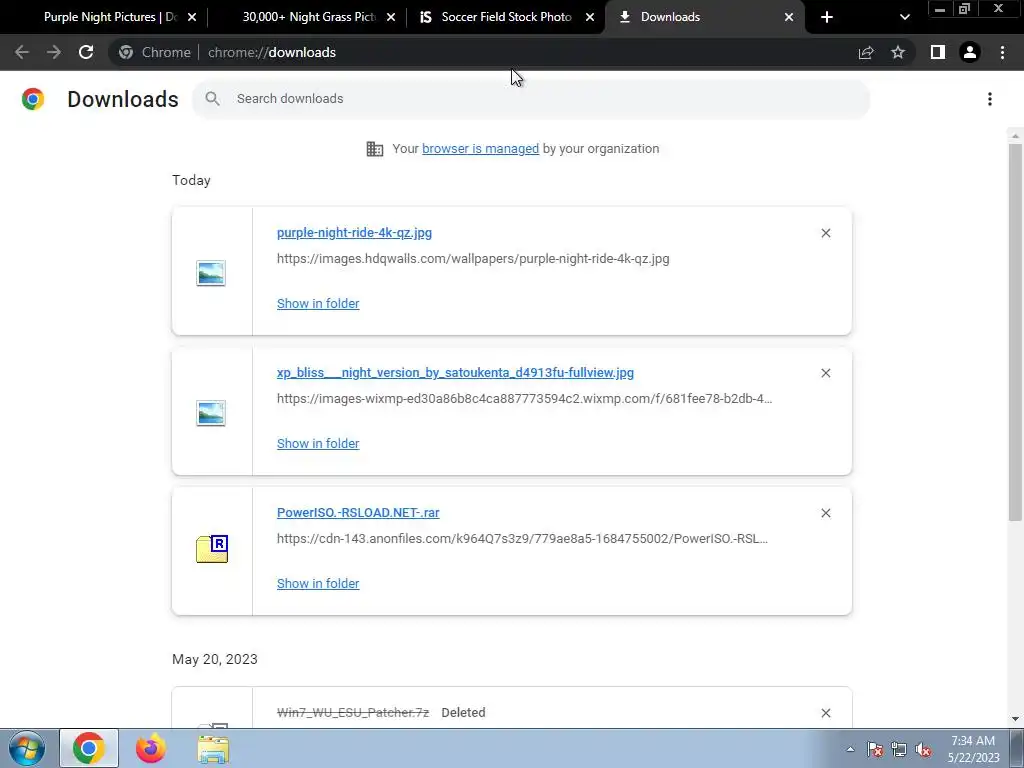Select the Downloads tab

click(705, 17)
